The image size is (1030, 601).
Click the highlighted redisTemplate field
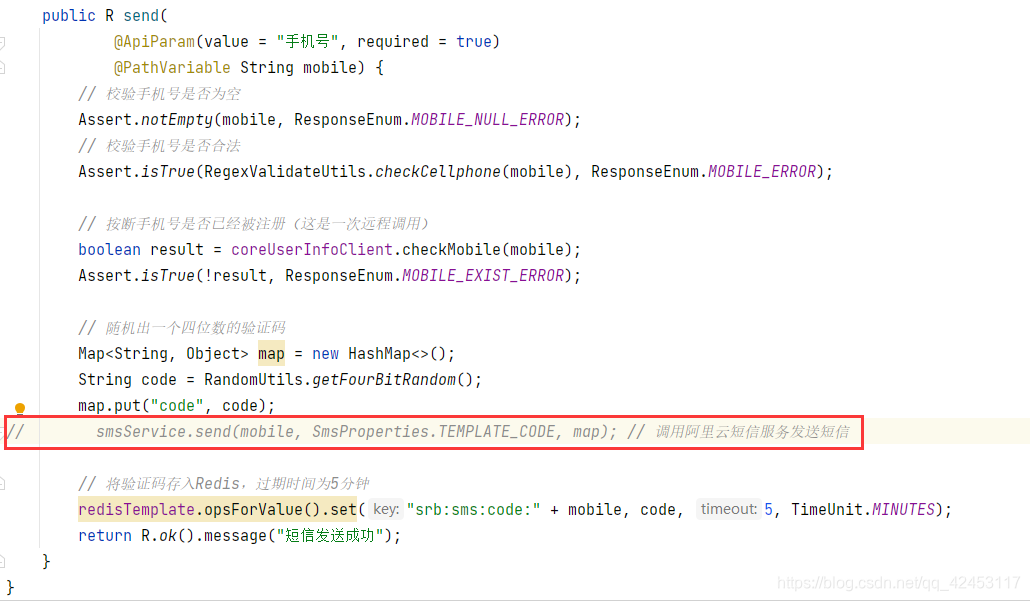tap(136, 510)
